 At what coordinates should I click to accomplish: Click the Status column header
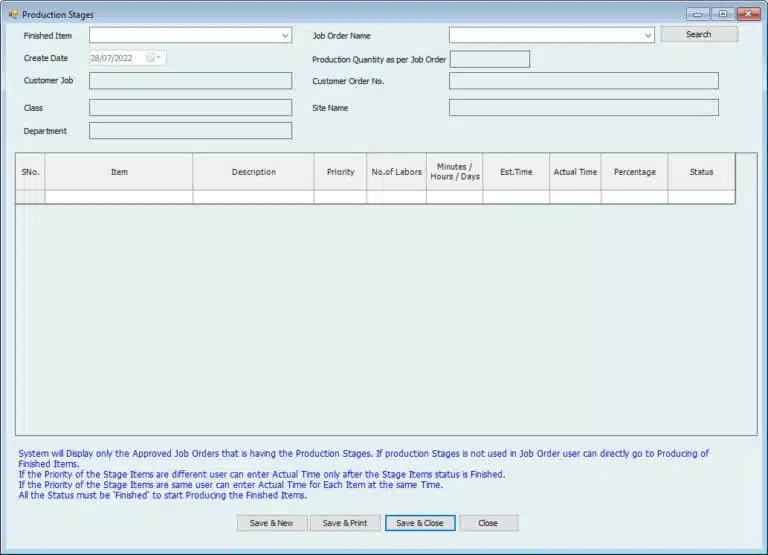[701, 172]
